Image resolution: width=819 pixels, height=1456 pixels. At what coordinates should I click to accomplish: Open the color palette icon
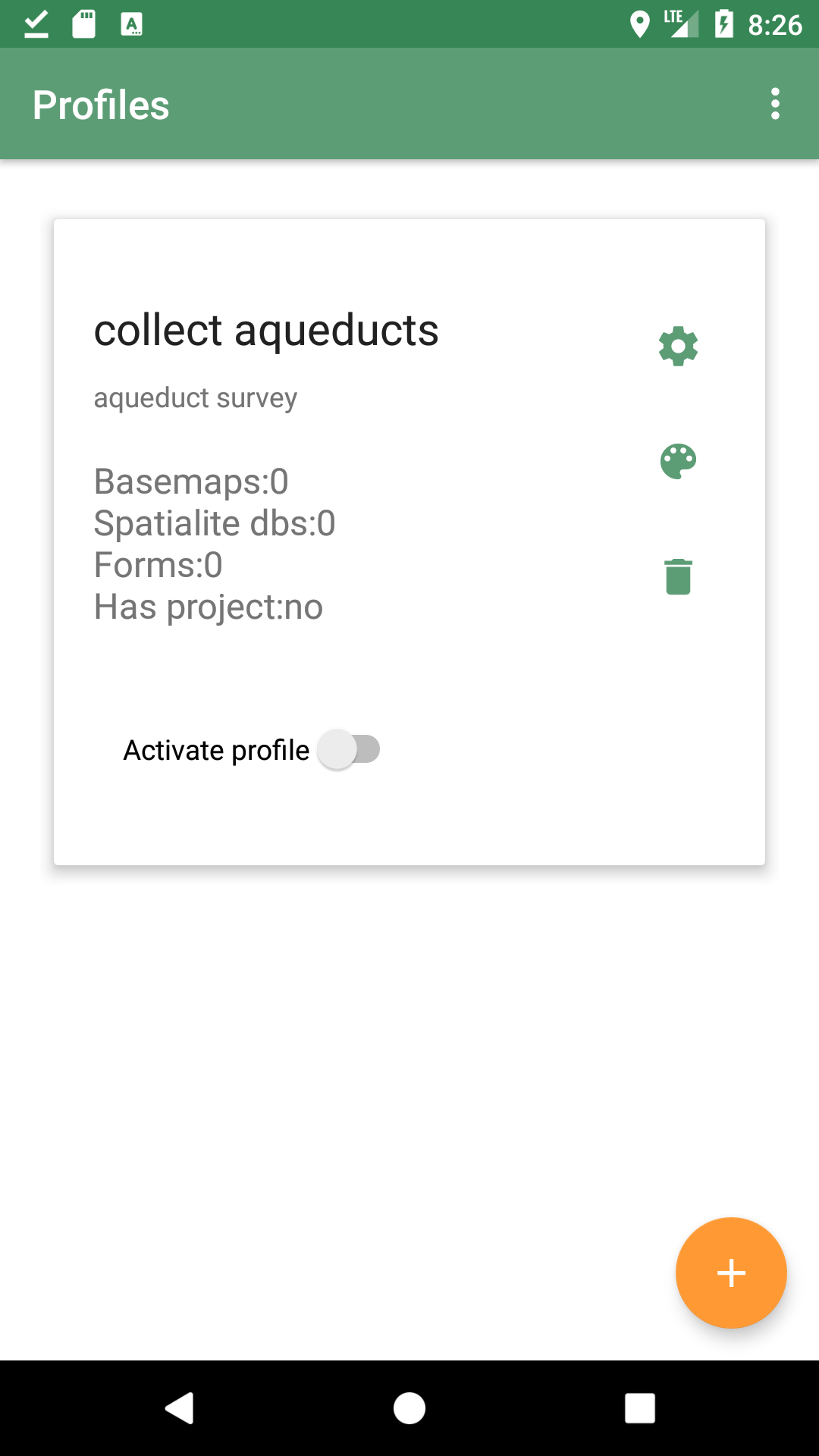tap(678, 462)
